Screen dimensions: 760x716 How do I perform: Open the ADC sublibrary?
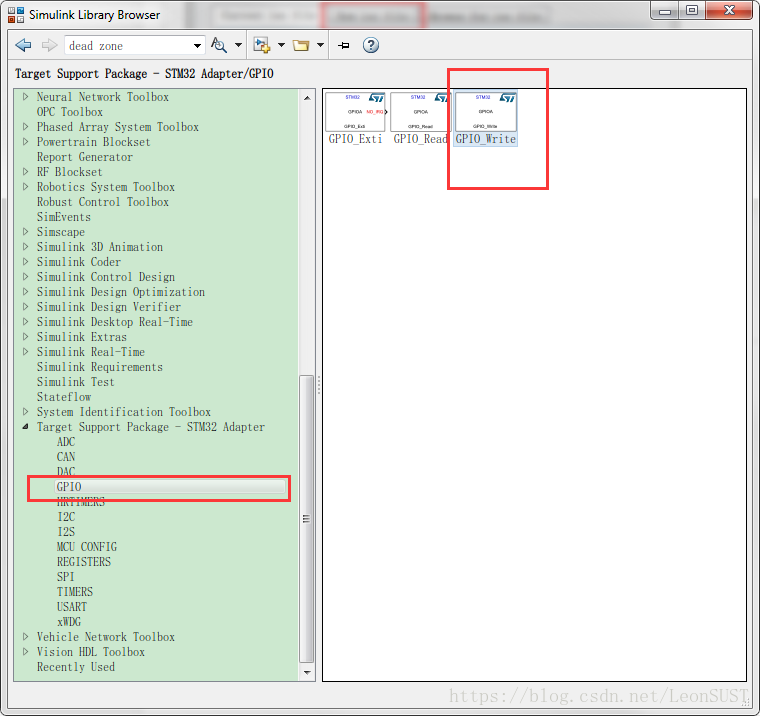66,442
